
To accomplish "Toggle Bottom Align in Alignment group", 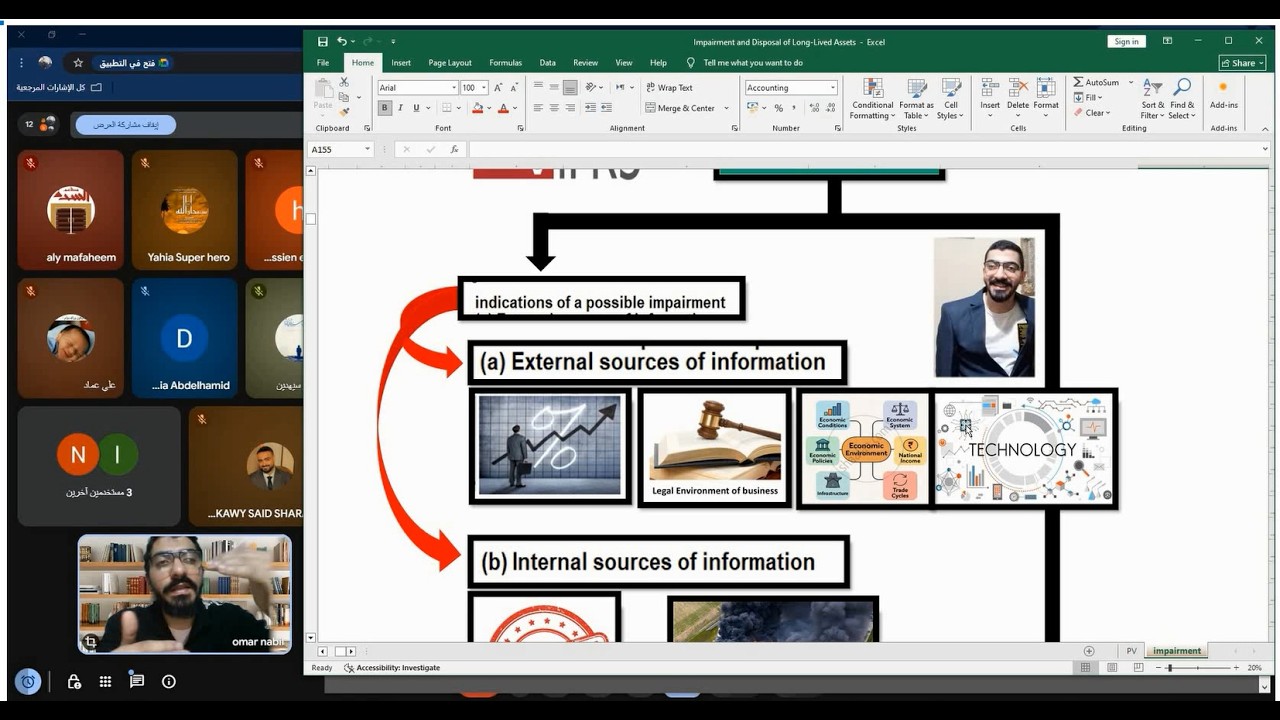I will coord(570,87).
